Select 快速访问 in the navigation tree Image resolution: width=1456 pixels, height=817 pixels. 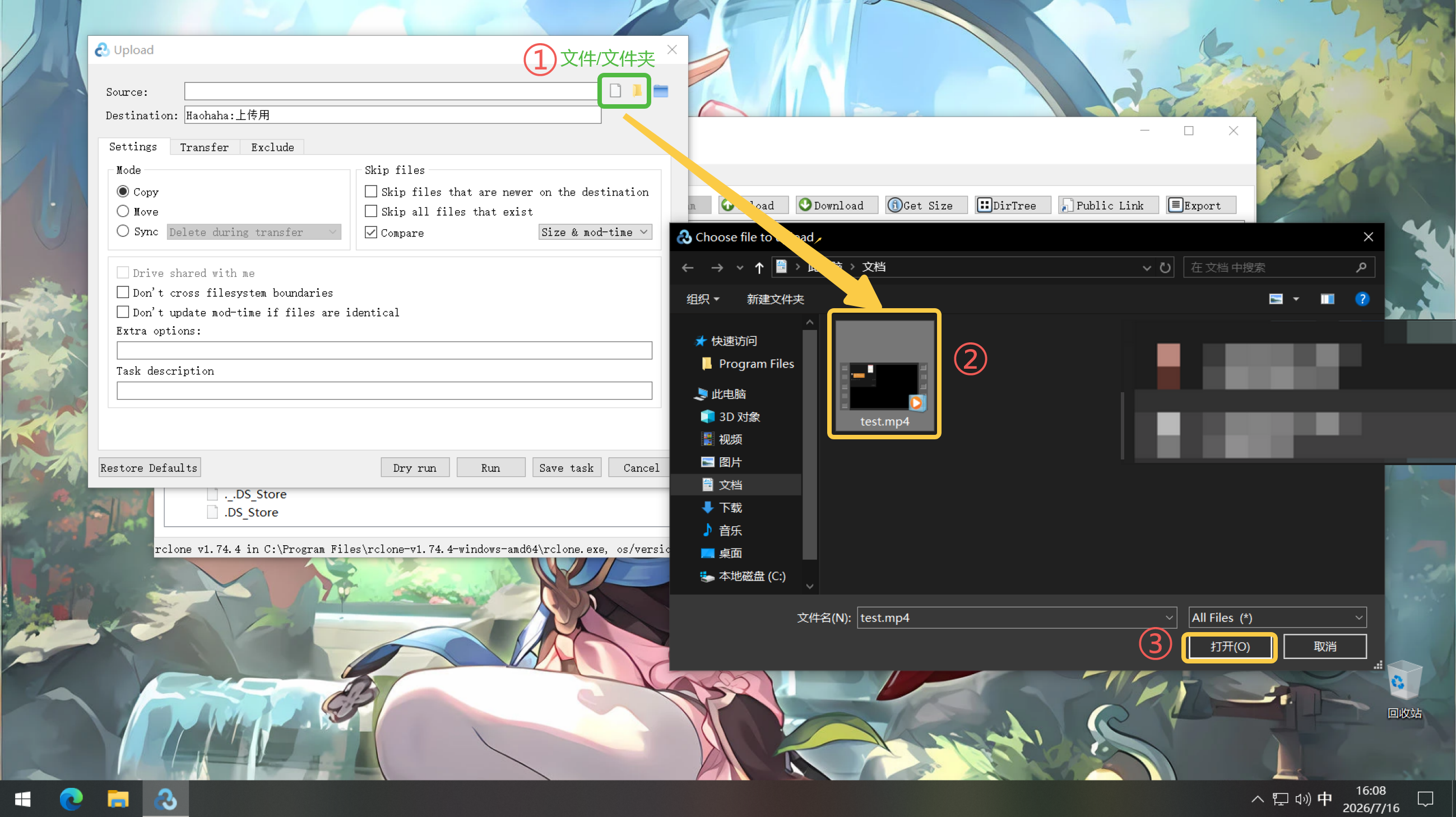point(726,341)
